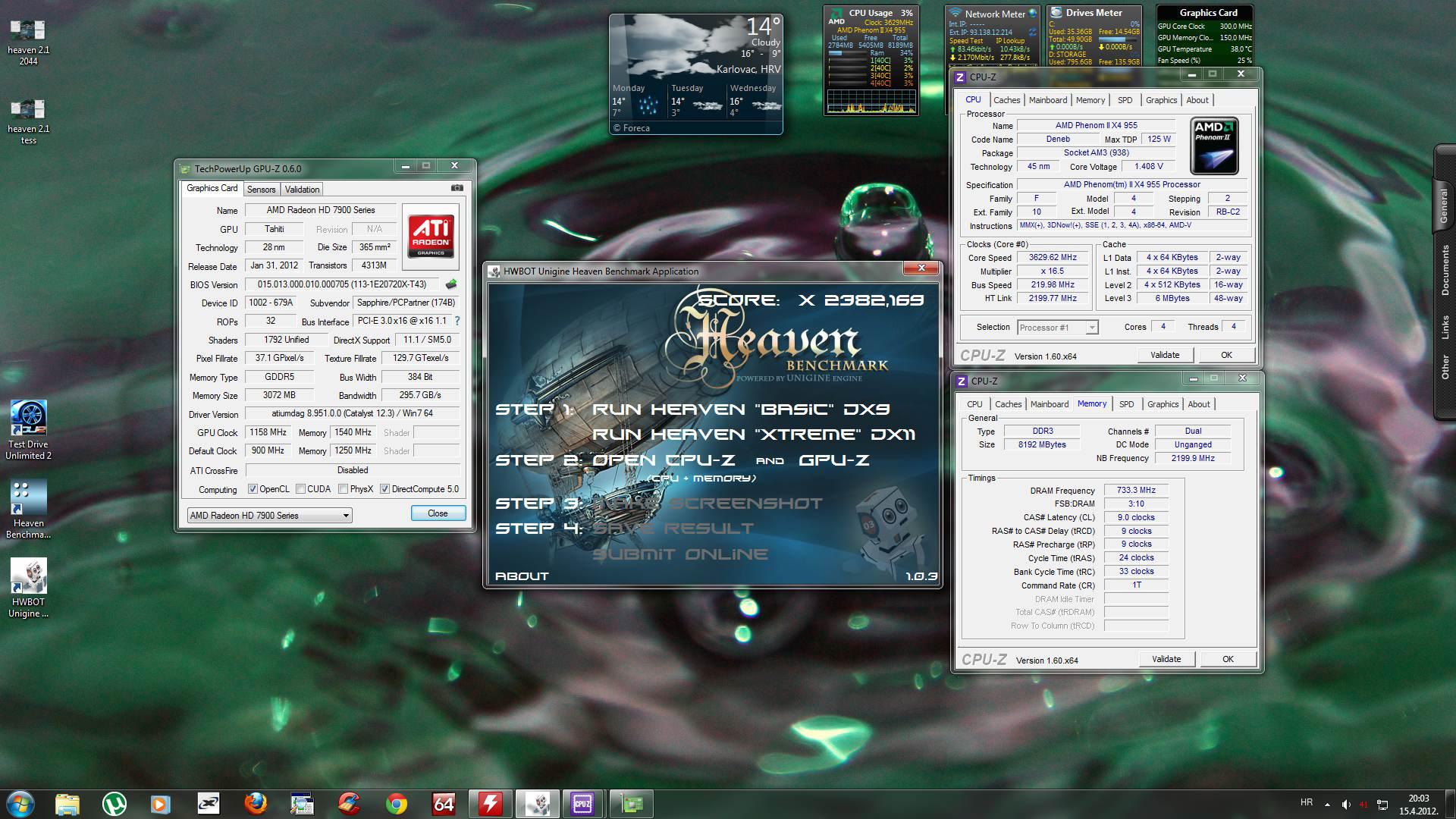Open the General sidebar tab on right edge

click(x=1445, y=206)
